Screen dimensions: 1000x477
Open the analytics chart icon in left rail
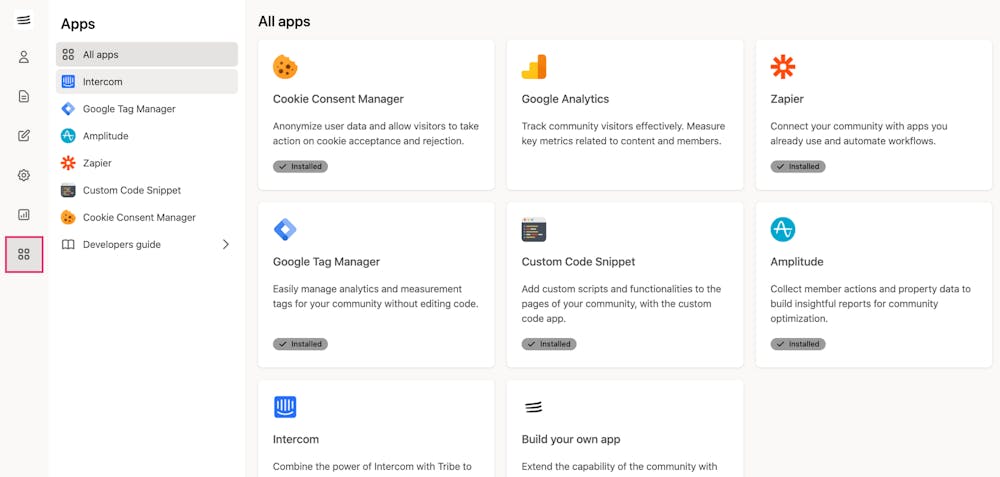(24, 214)
